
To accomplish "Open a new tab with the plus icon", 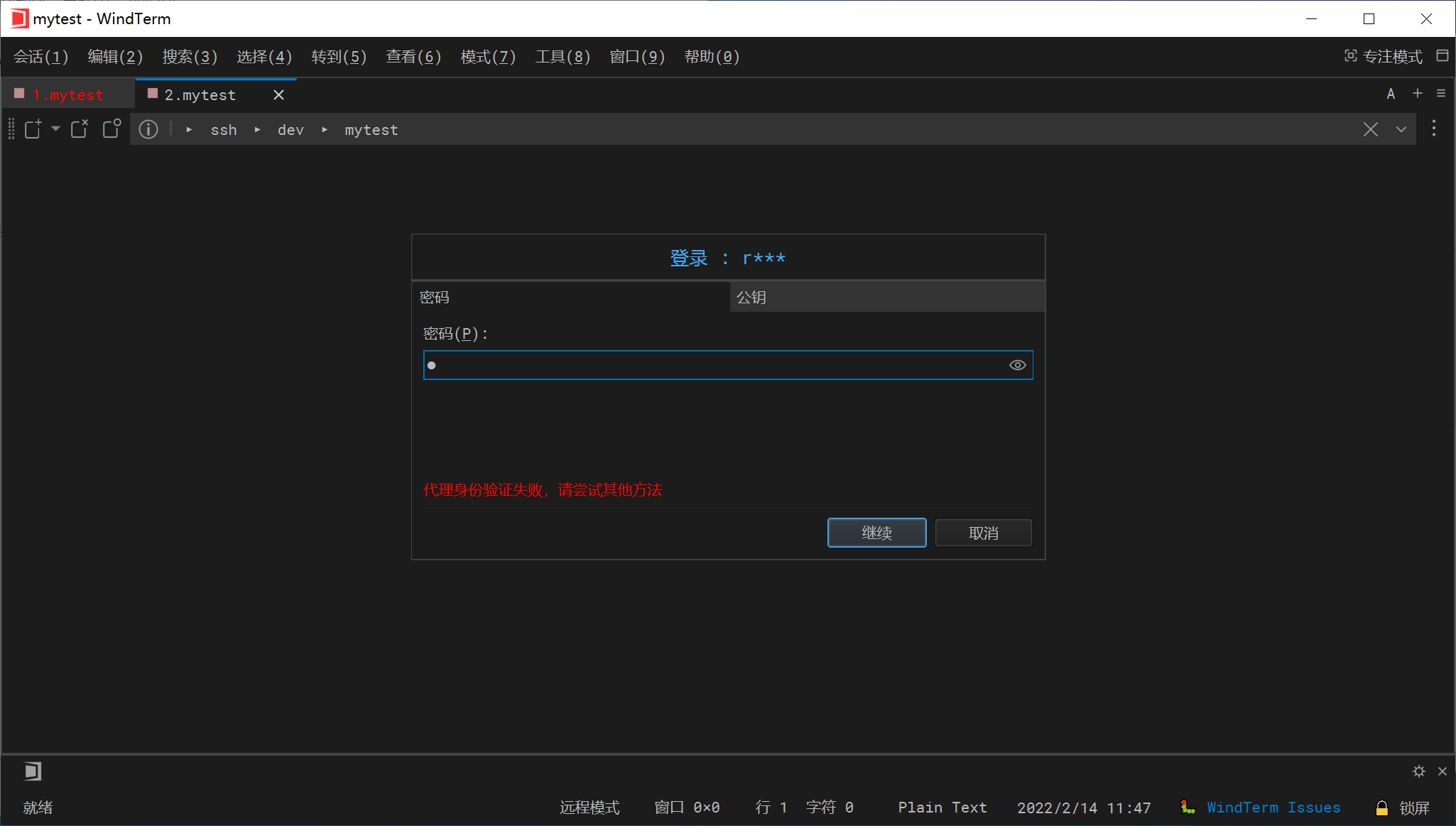I will [1417, 93].
